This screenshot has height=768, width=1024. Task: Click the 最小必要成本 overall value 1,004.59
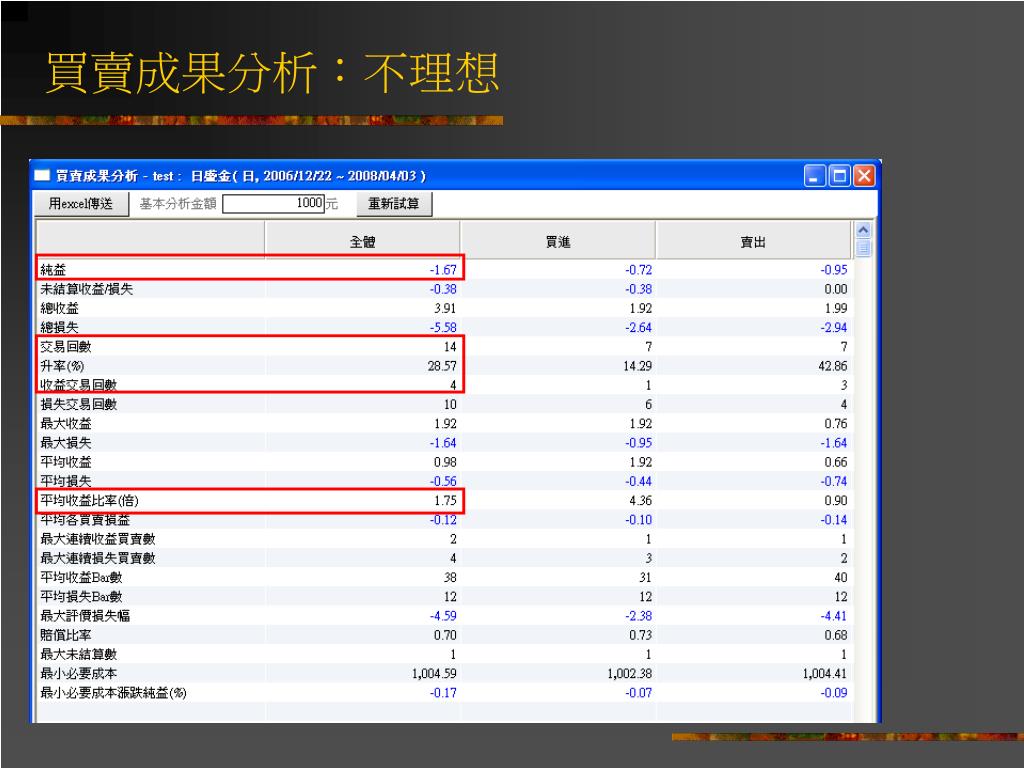click(434, 673)
